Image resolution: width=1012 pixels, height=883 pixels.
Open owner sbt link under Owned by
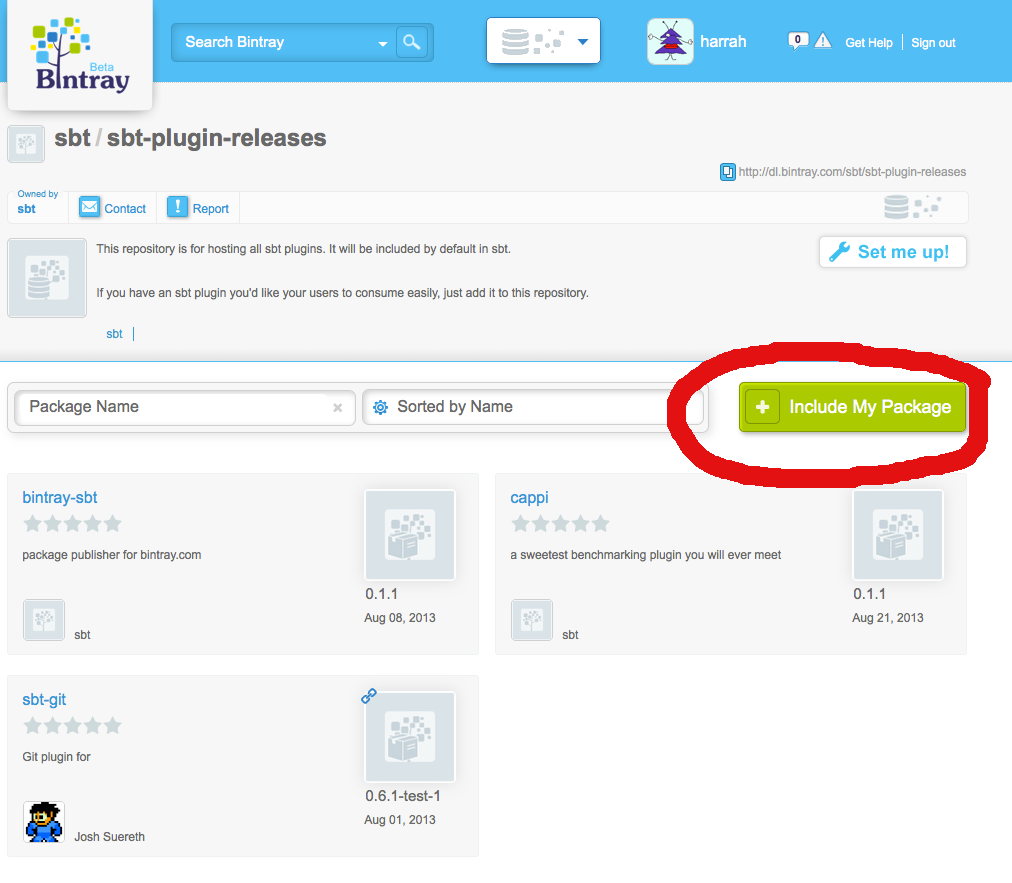[x=26, y=208]
